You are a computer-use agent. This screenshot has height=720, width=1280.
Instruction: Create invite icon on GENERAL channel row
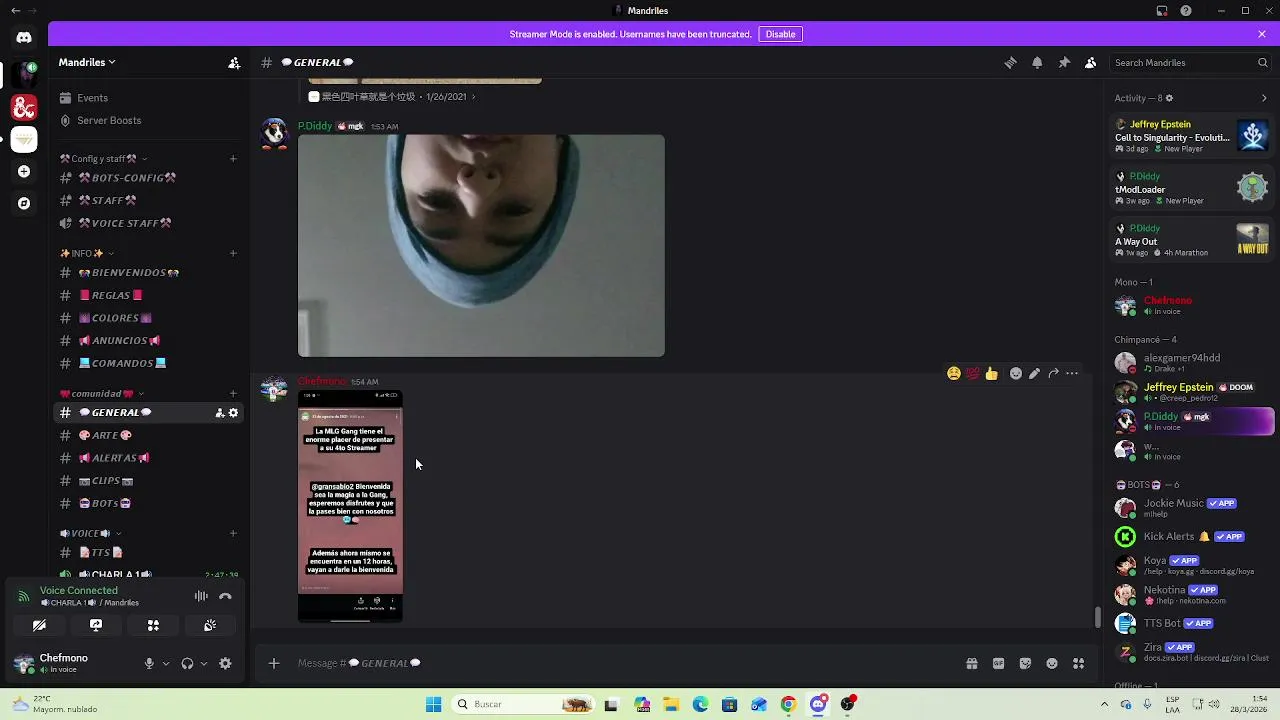pos(219,413)
